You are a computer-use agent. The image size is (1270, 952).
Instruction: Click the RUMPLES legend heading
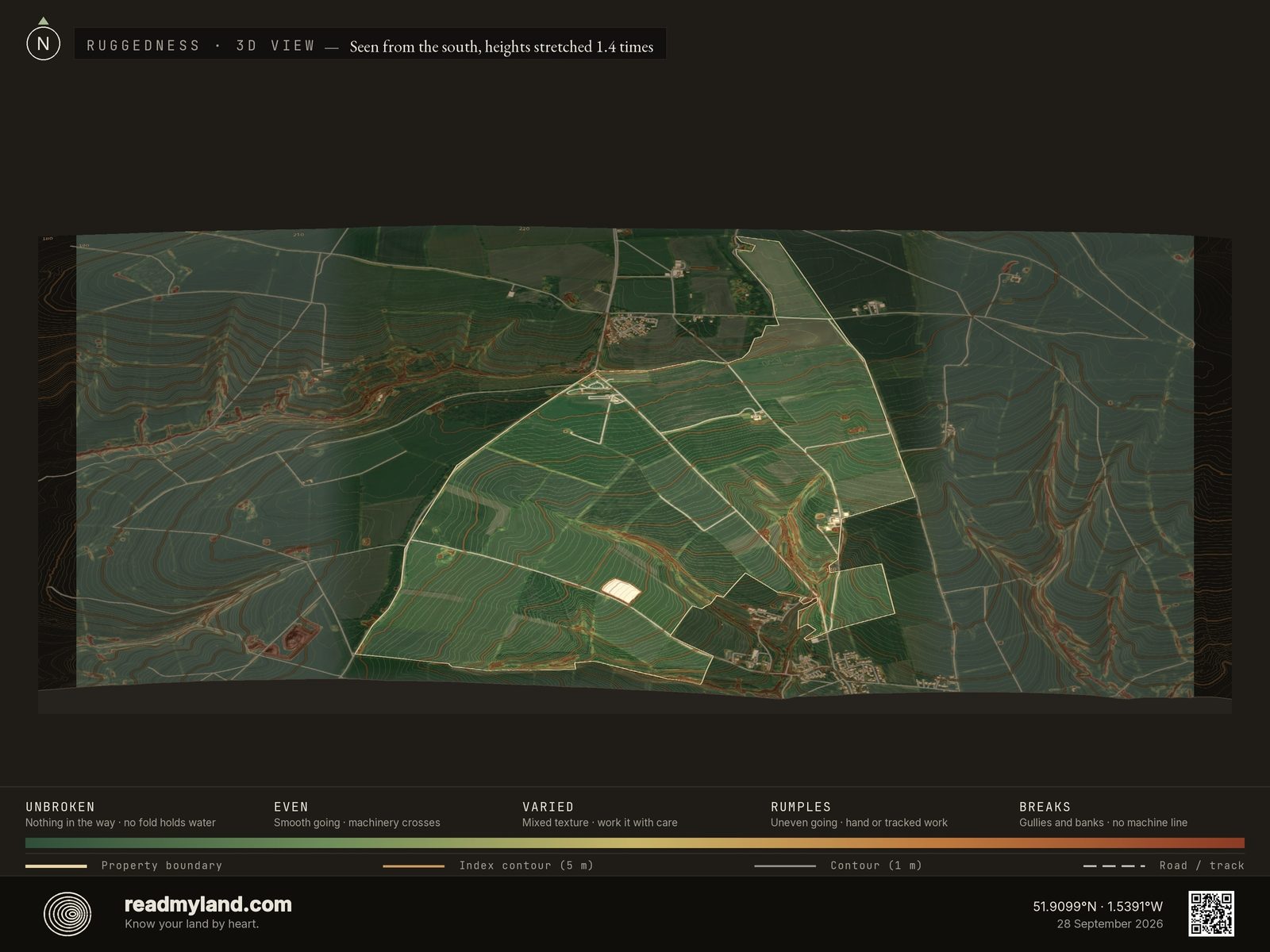(x=801, y=807)
